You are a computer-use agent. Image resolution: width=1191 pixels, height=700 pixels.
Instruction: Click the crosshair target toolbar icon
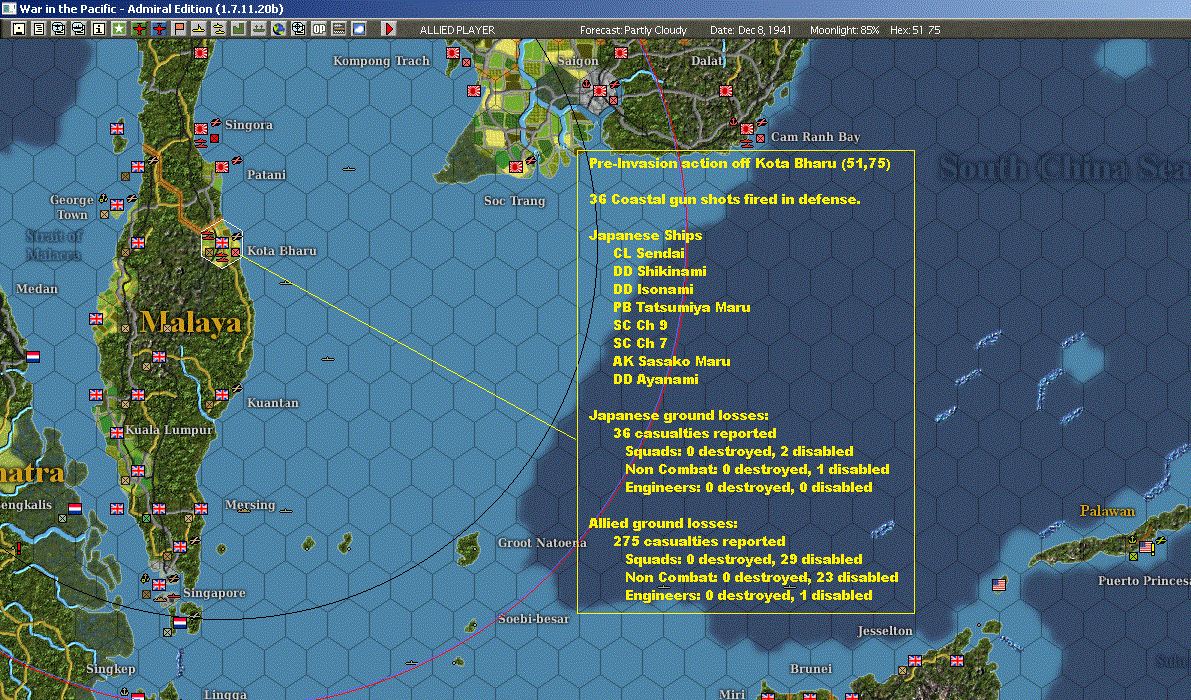[x=299, y=29]
